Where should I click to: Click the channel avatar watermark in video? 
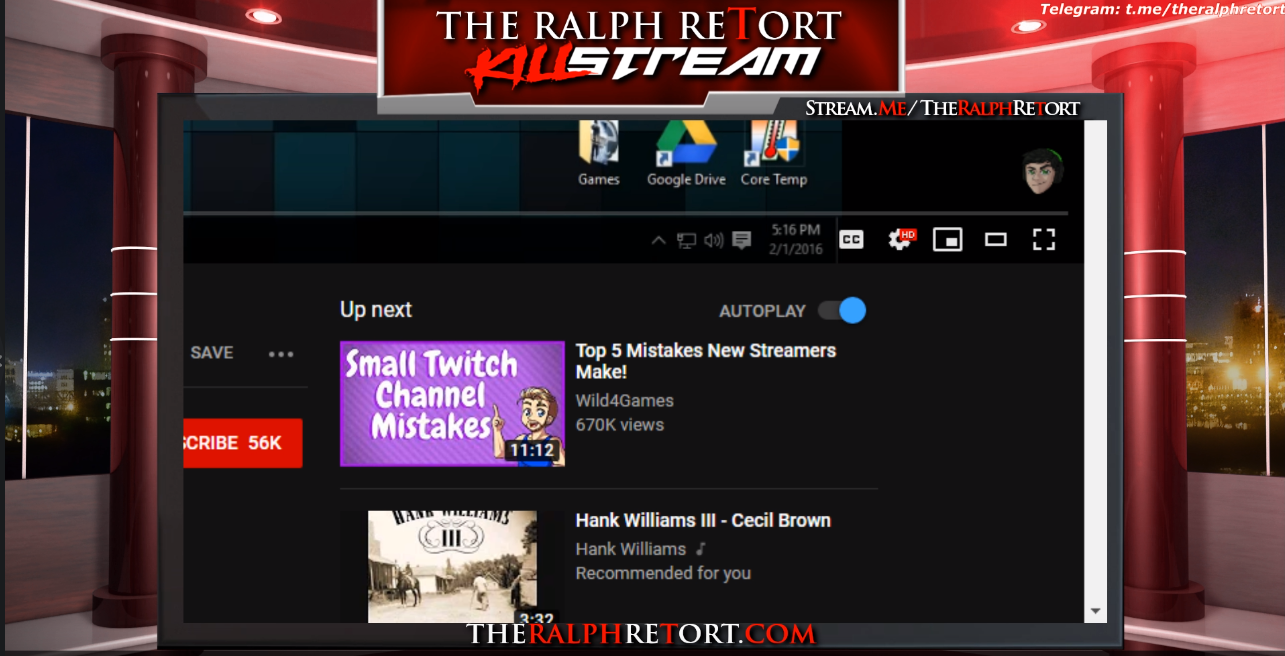coord(1042,171)
